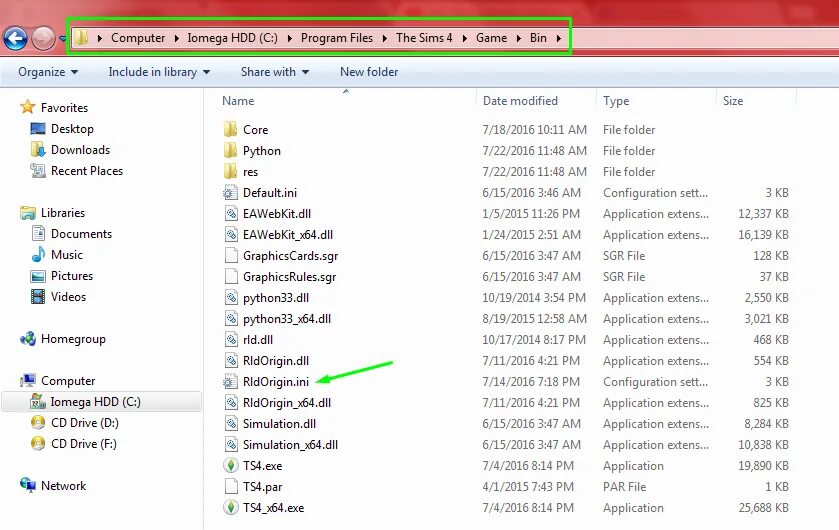The height and width of the screenshot is (530, 839).
Task: Create a New folder
Action: [369, 72]
